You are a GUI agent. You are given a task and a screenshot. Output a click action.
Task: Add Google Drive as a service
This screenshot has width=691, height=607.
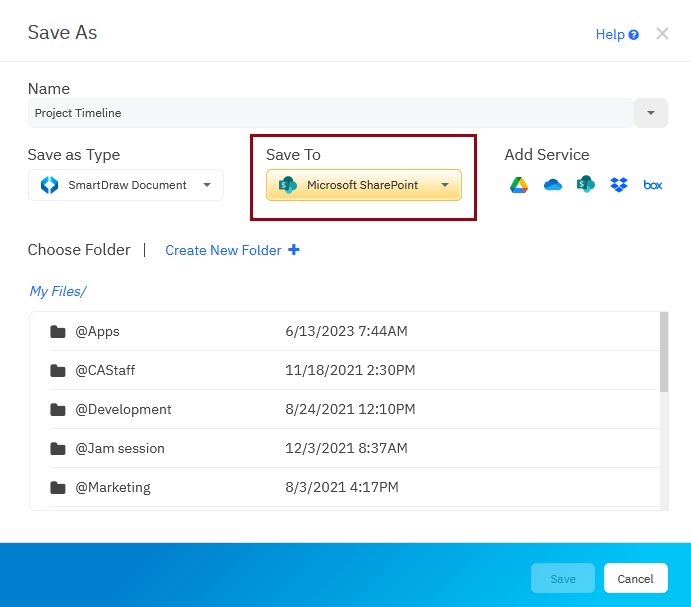518,185
